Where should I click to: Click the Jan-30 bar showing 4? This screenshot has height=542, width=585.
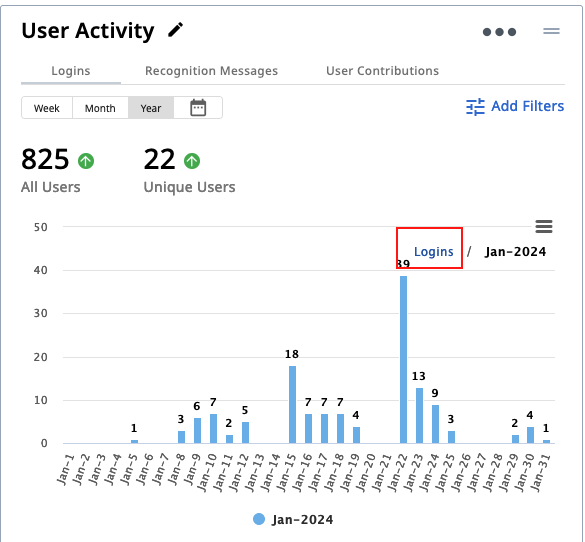coord(530,435)
